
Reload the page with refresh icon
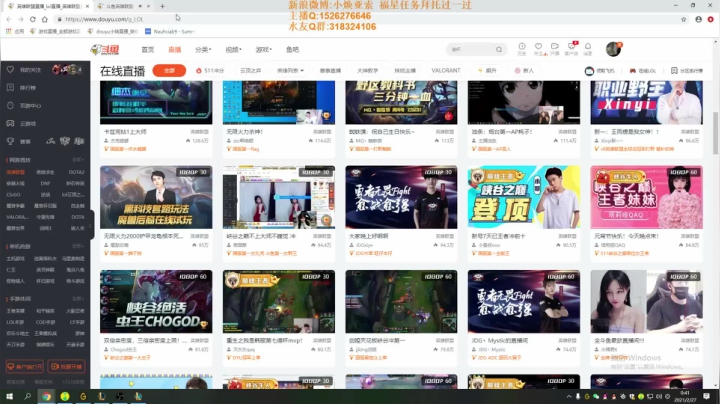tap(33, 19)
